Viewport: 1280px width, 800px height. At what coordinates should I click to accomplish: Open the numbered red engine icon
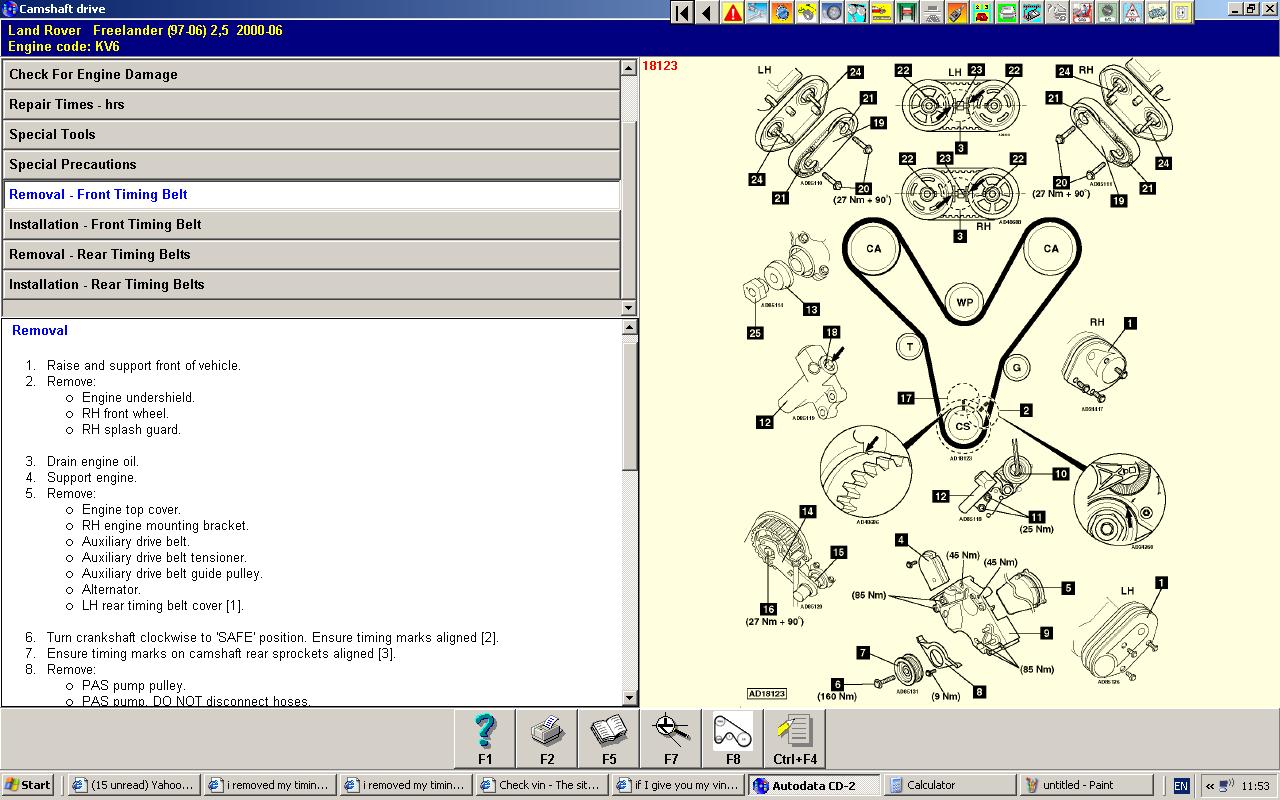pos(981,13)
